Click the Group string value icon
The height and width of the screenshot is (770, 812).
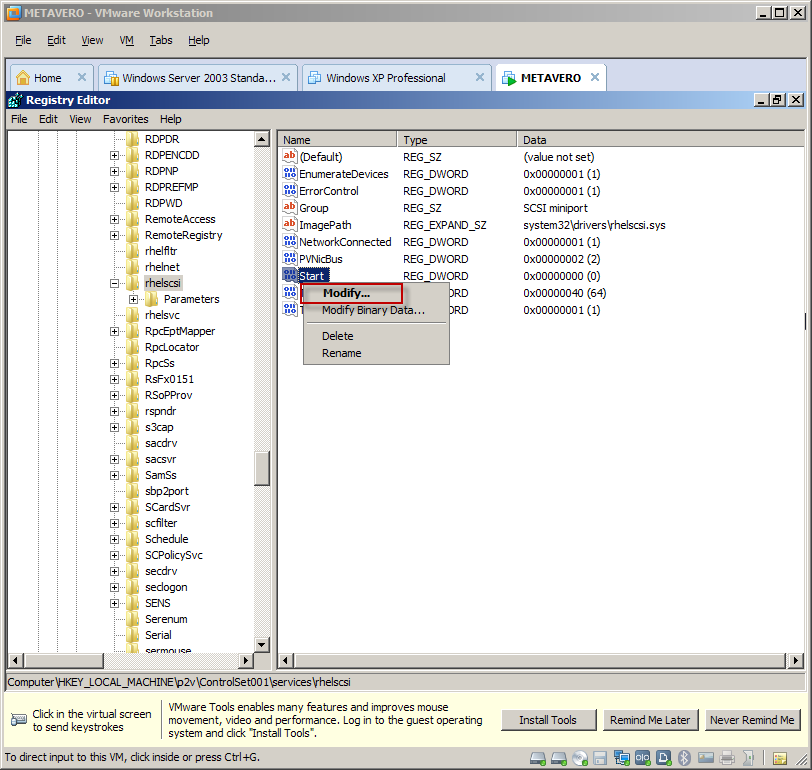point(289,207)
